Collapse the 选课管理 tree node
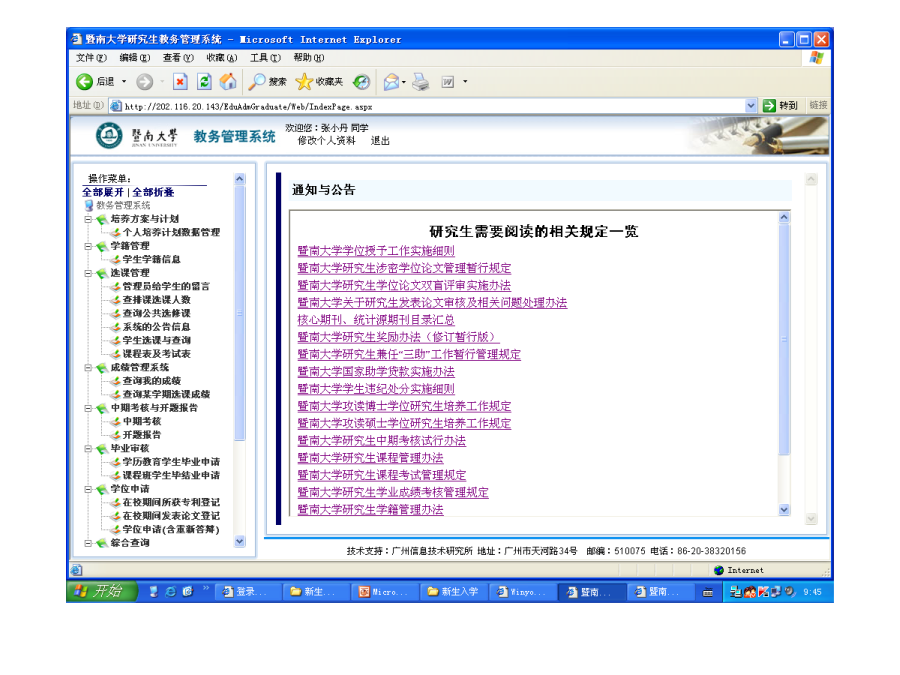 coord(88,273)
